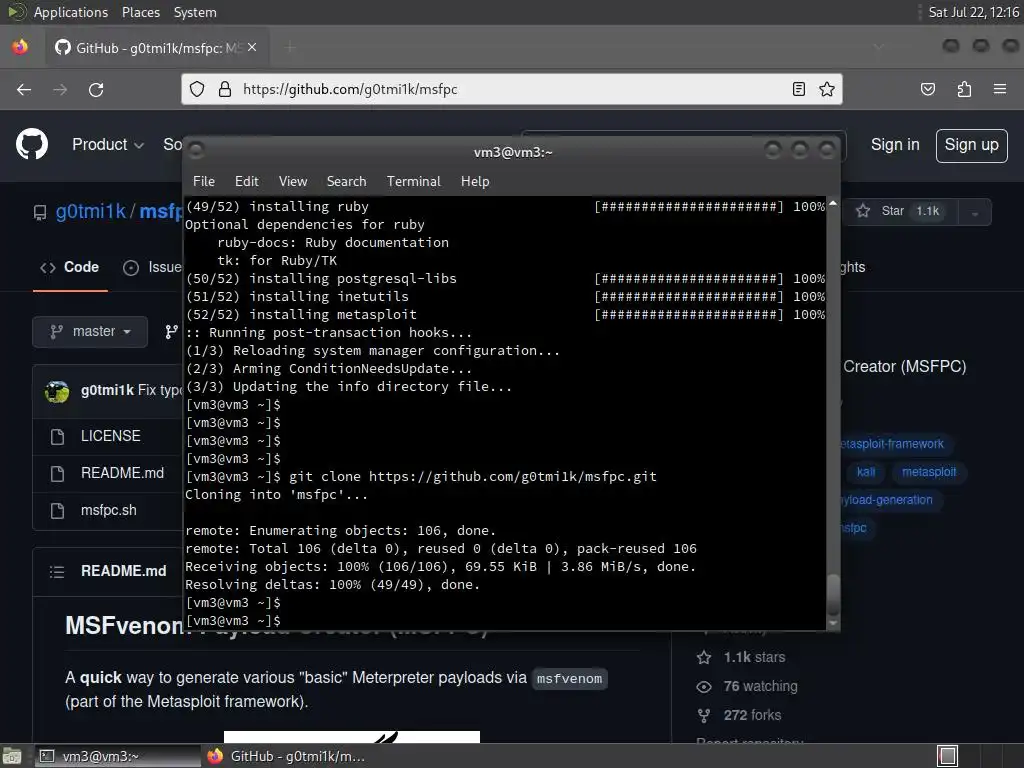The image size is (1024, 768).
Task: Expand the Product dropdown in GitHub header
Action: point(108,144)
